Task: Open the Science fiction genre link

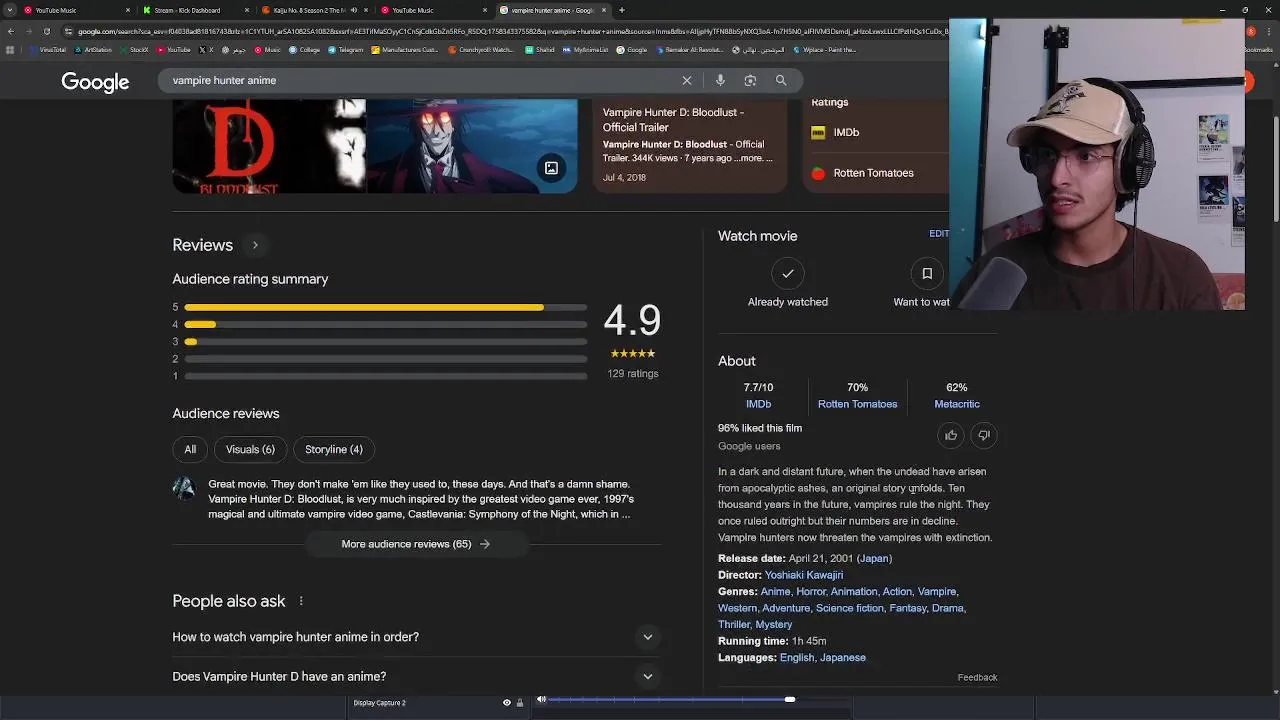Action: pyautogui.click(x=849, y=608)
